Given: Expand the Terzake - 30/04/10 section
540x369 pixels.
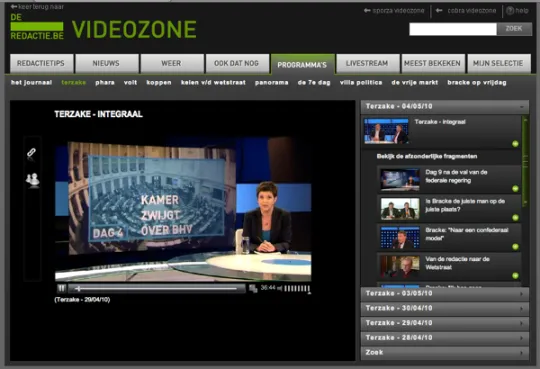Looking at the screenshot, I should click(445, 308).
